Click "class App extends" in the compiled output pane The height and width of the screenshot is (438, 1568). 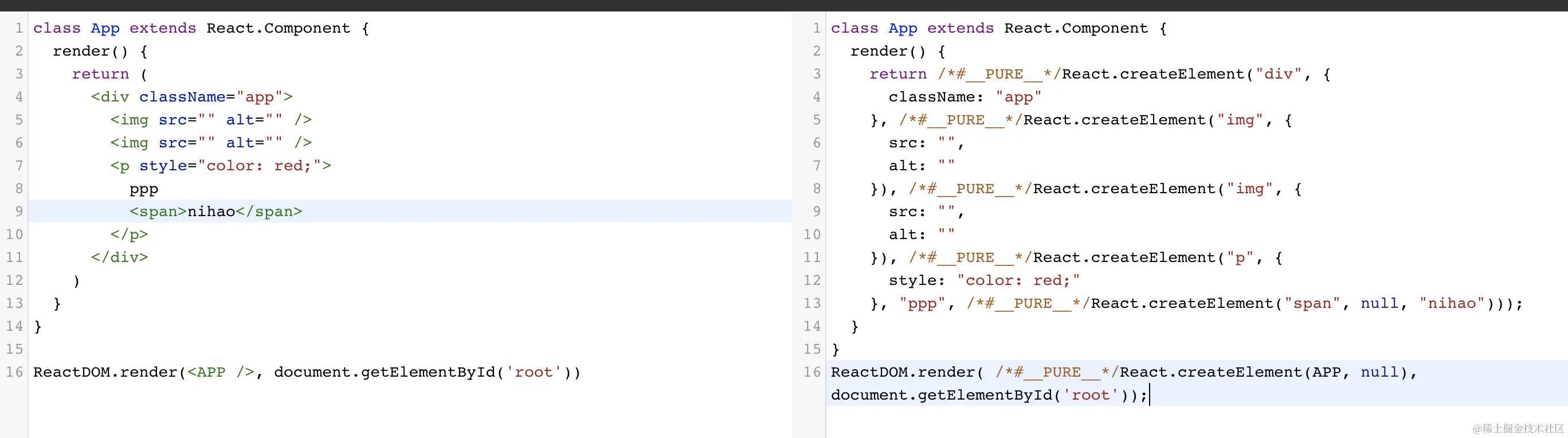(x=912, y=28)
